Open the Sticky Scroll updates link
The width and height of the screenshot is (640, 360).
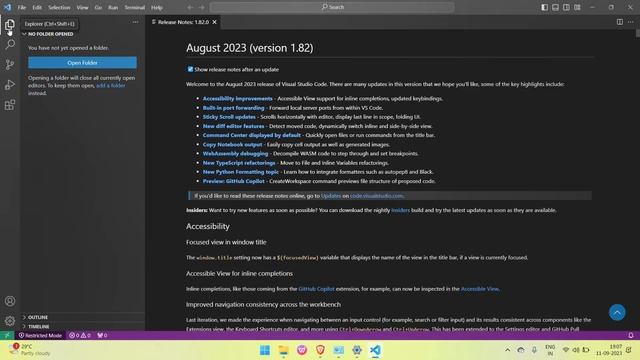[x=229, y=117]
